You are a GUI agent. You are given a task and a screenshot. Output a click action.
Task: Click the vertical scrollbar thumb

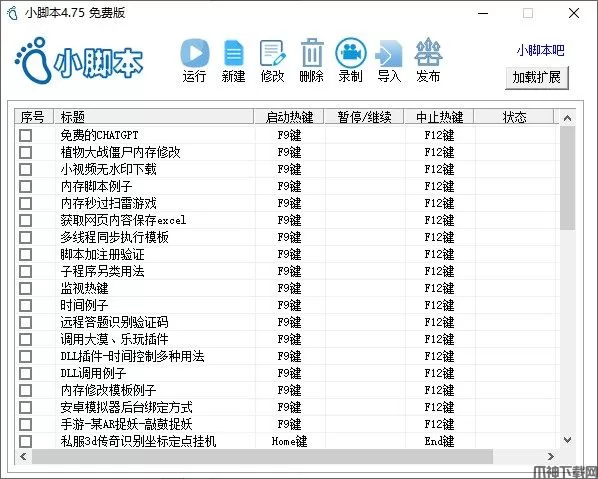coord(567,178)
